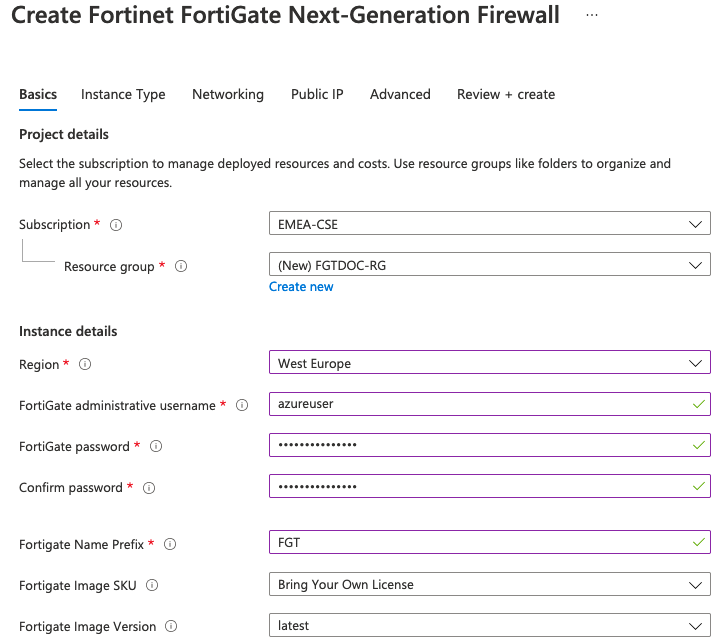This screenshot has height=642, width=717.
Task: Go to the Review + create tab
Action: coord(506,94)
